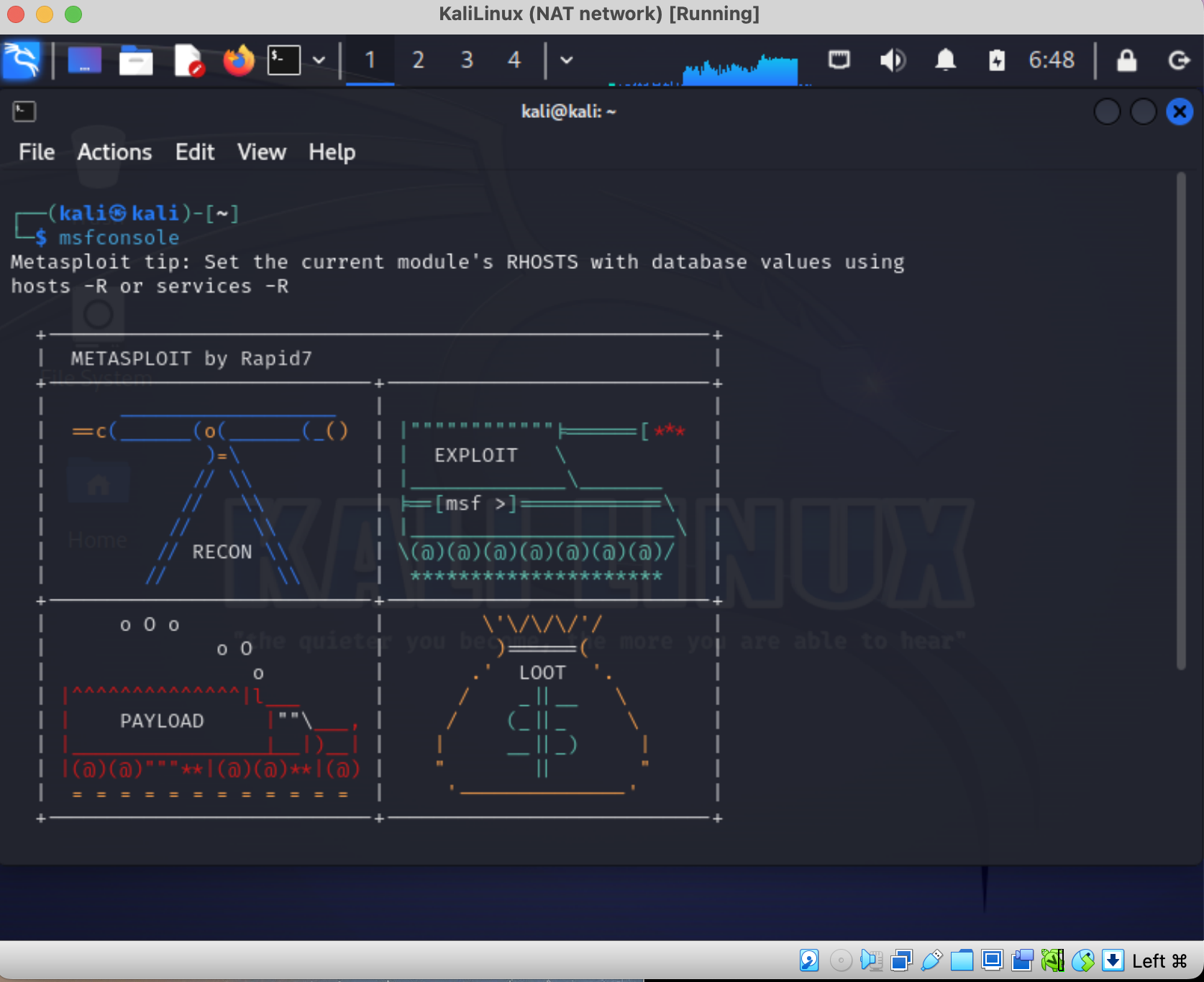The height and width of the screenshot is (982, 1204).
Task: Open the Actions menu in terminal
Action: click(x=114, y=152)
